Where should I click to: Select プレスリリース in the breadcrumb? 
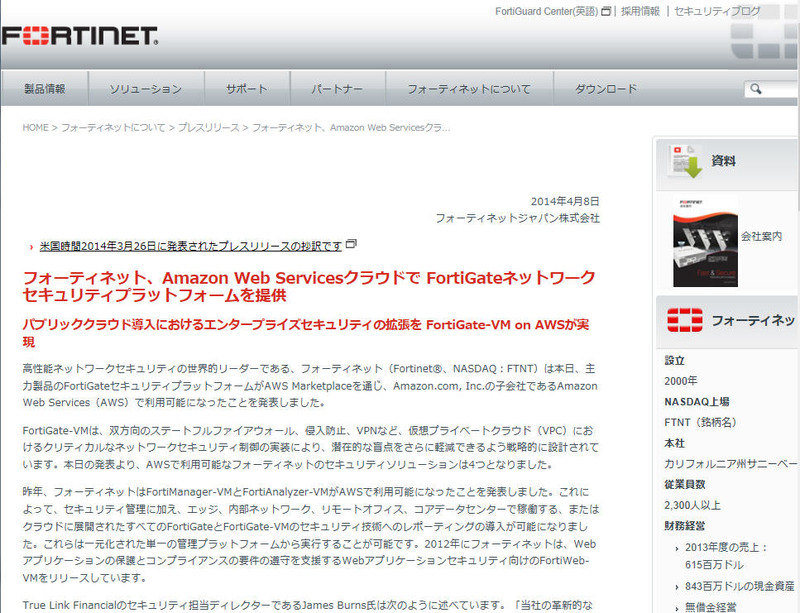pyautogui.click(x=208, y=128)
